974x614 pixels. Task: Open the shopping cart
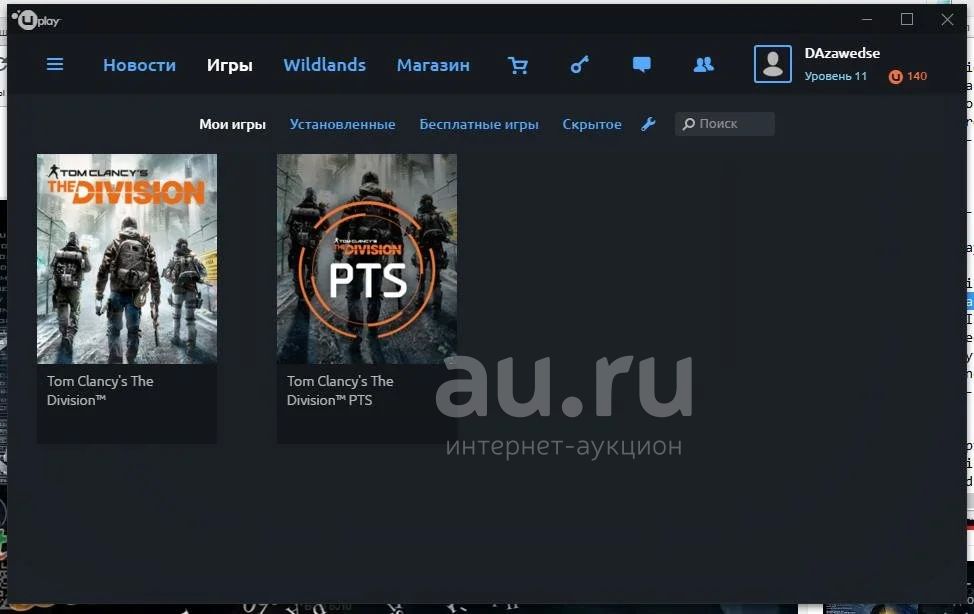coord(517,65)
